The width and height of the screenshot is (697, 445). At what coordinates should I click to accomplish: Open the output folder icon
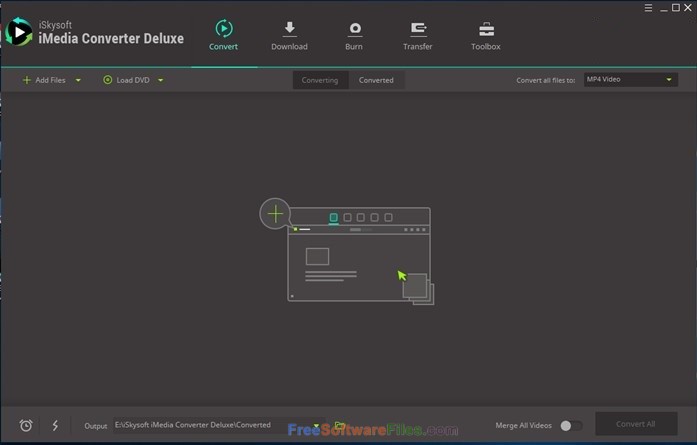[340, 425]
